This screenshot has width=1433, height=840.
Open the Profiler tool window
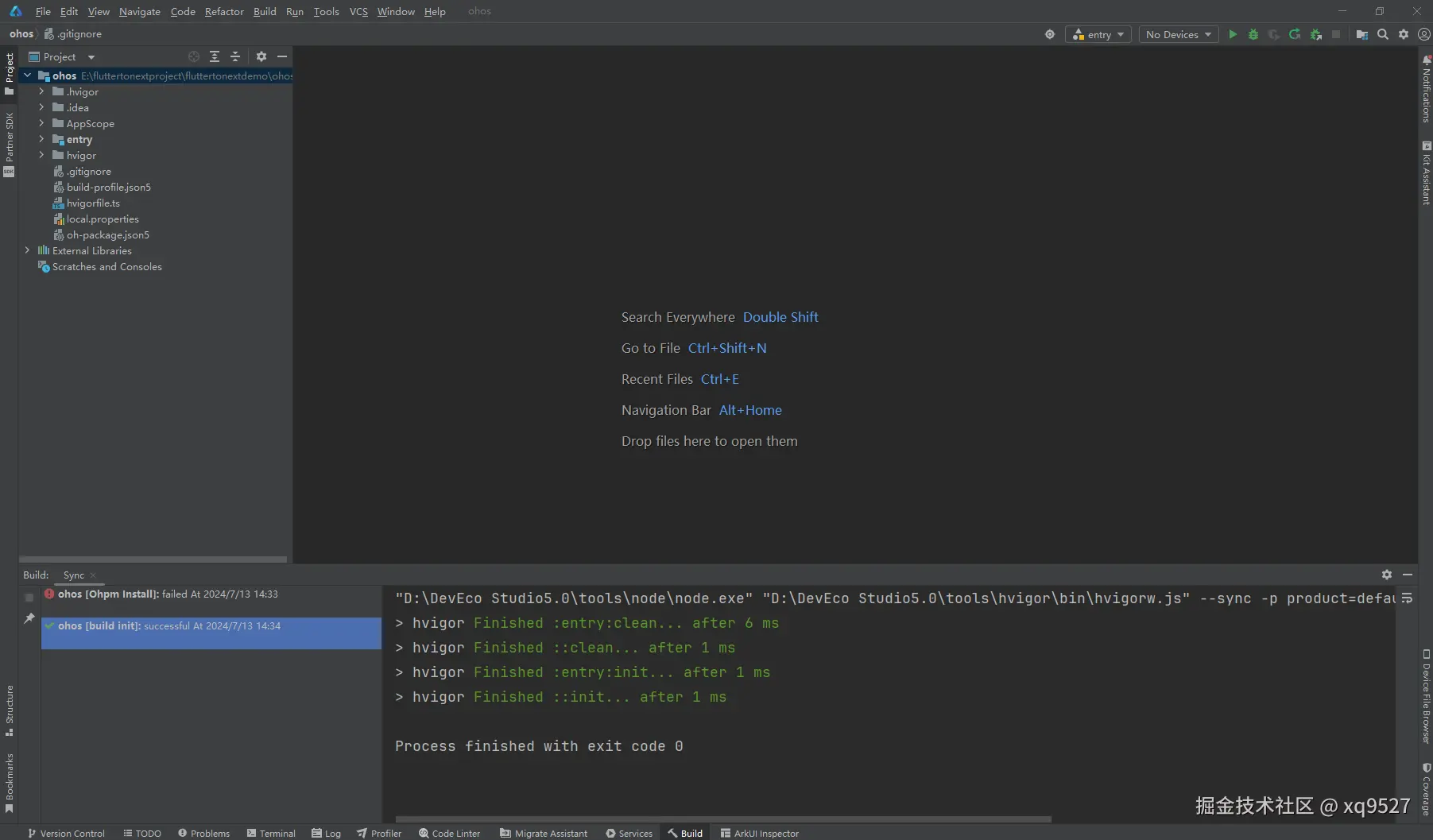379,833
